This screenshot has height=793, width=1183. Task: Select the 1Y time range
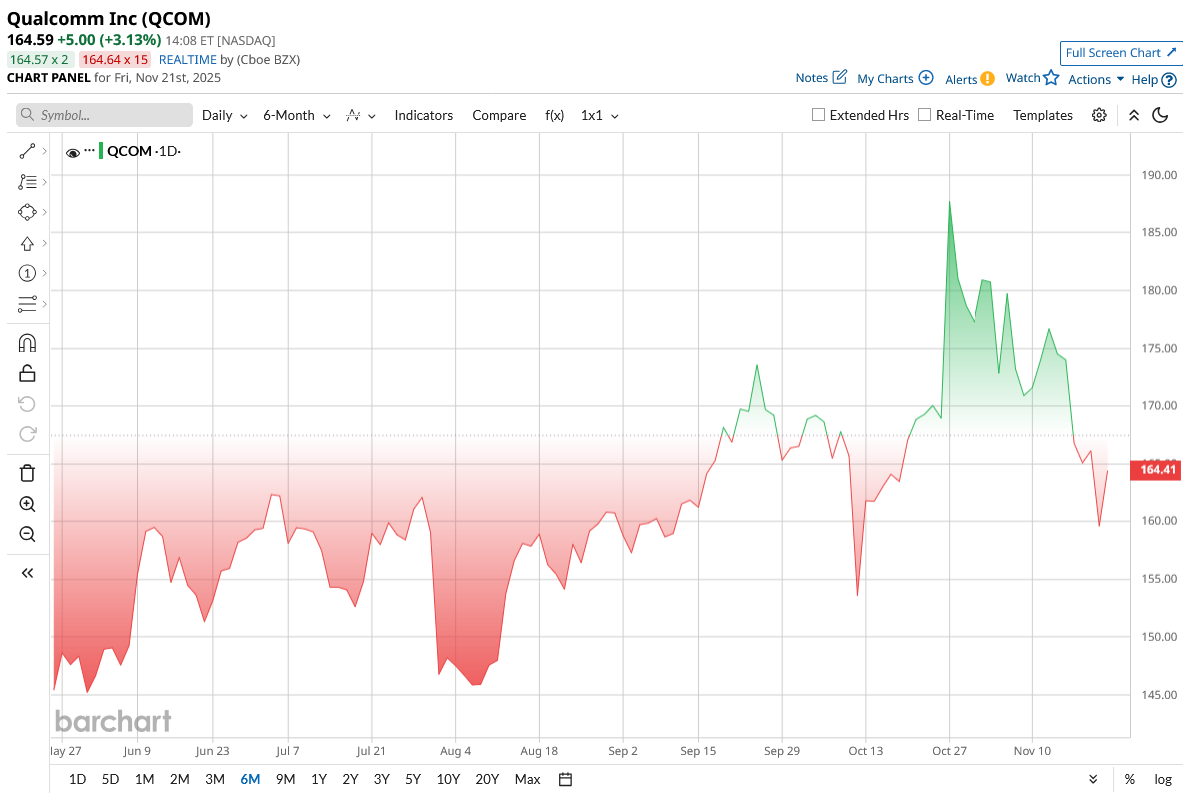coord(319,779)
